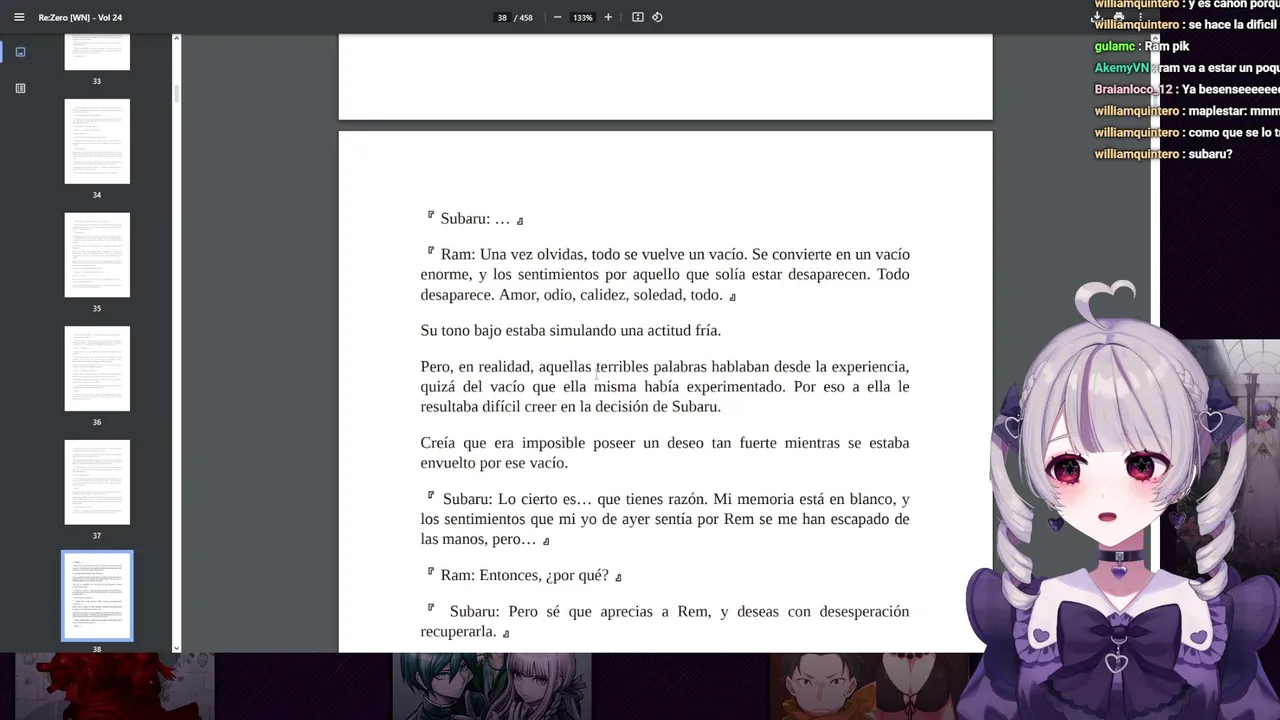The height and width of the screenshot is (720, 1280).
Task: Select the highlighted page 38 thumbnail
Action: [x=97, y=596]
